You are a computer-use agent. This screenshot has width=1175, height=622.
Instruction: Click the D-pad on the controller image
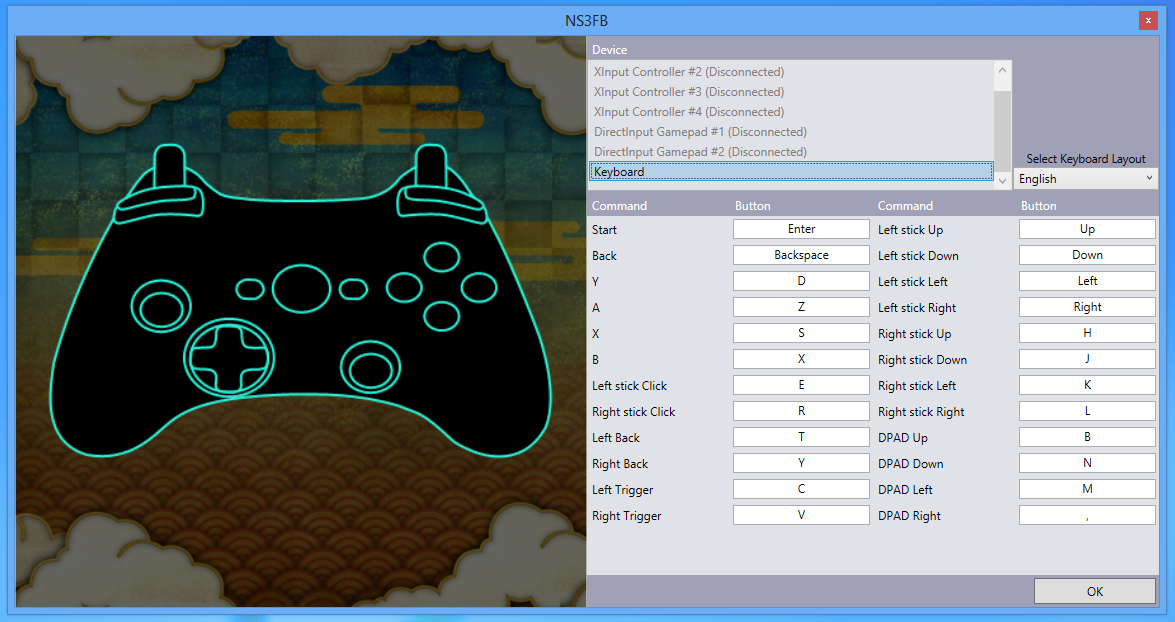(x=229, y=357)
